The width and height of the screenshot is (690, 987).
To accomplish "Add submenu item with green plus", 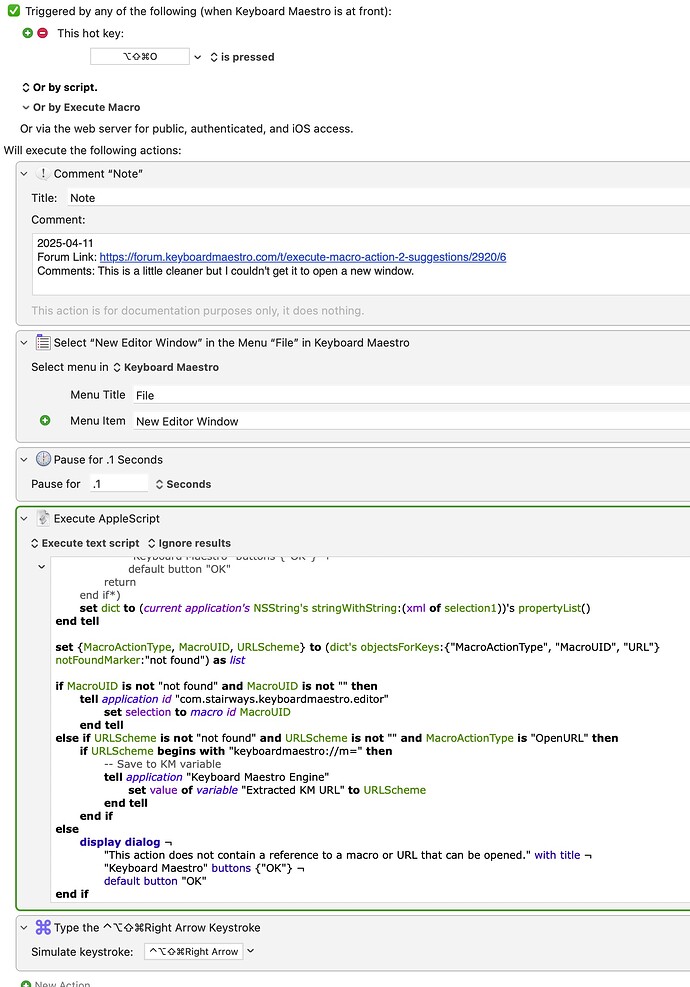I will click(45, 420).
